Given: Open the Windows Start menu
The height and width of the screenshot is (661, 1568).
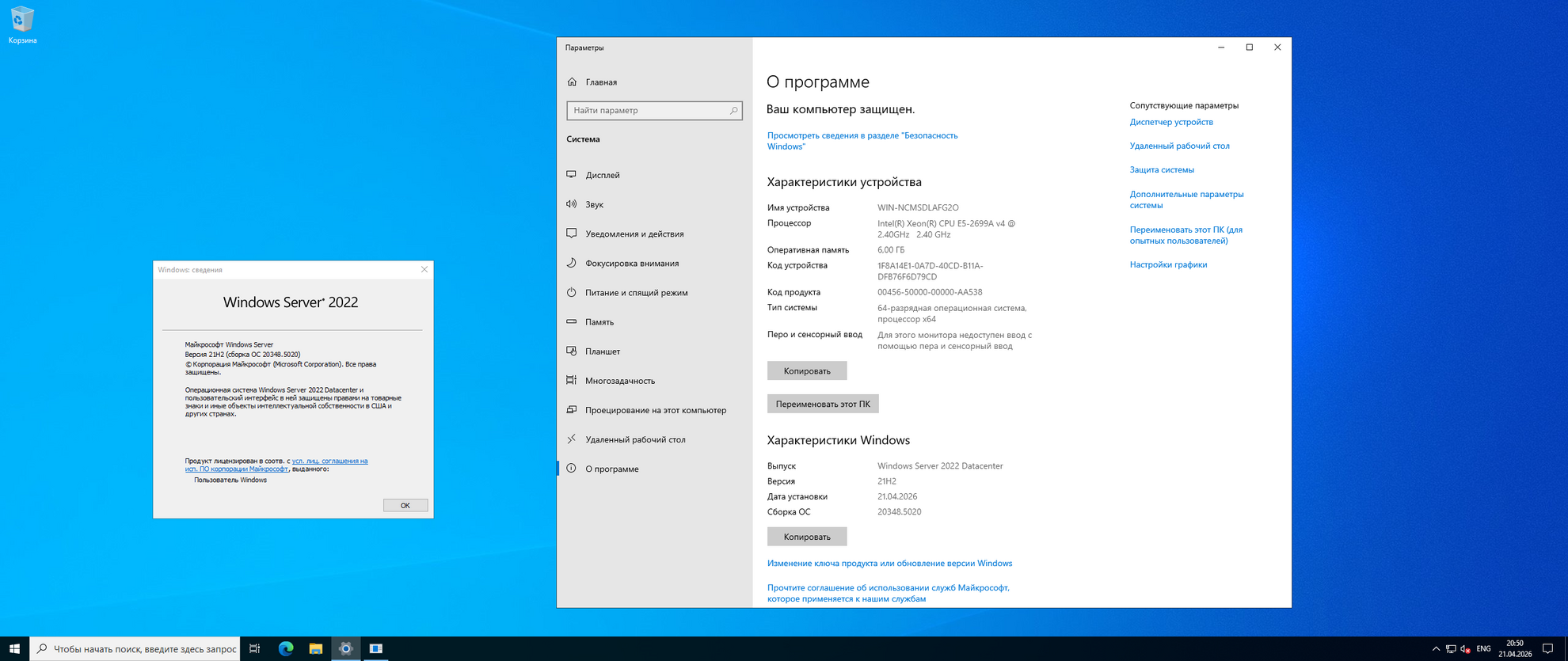Looking at the screenshot, I should 14,648.
